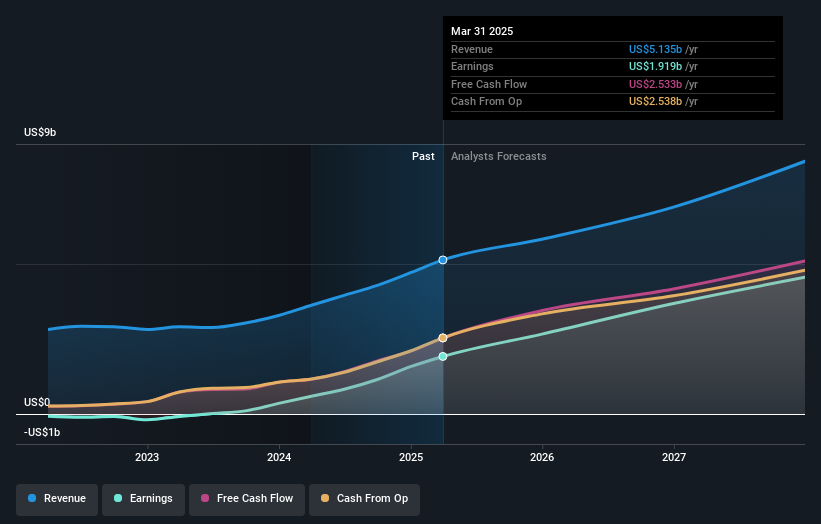Toggle the Revenue legend button
Screen dimensions: 821x524
click(x=57, y=499)
